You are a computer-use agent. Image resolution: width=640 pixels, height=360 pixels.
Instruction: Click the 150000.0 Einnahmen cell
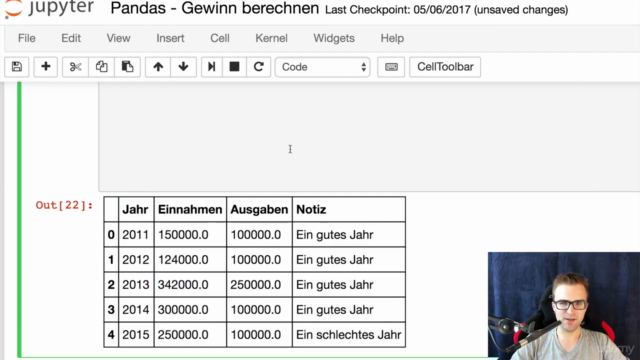tap(190, 235)
